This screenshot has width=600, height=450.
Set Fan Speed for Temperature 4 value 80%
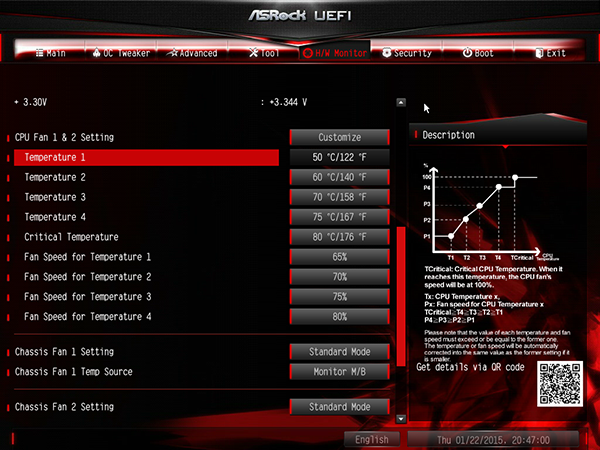[339, 316]
